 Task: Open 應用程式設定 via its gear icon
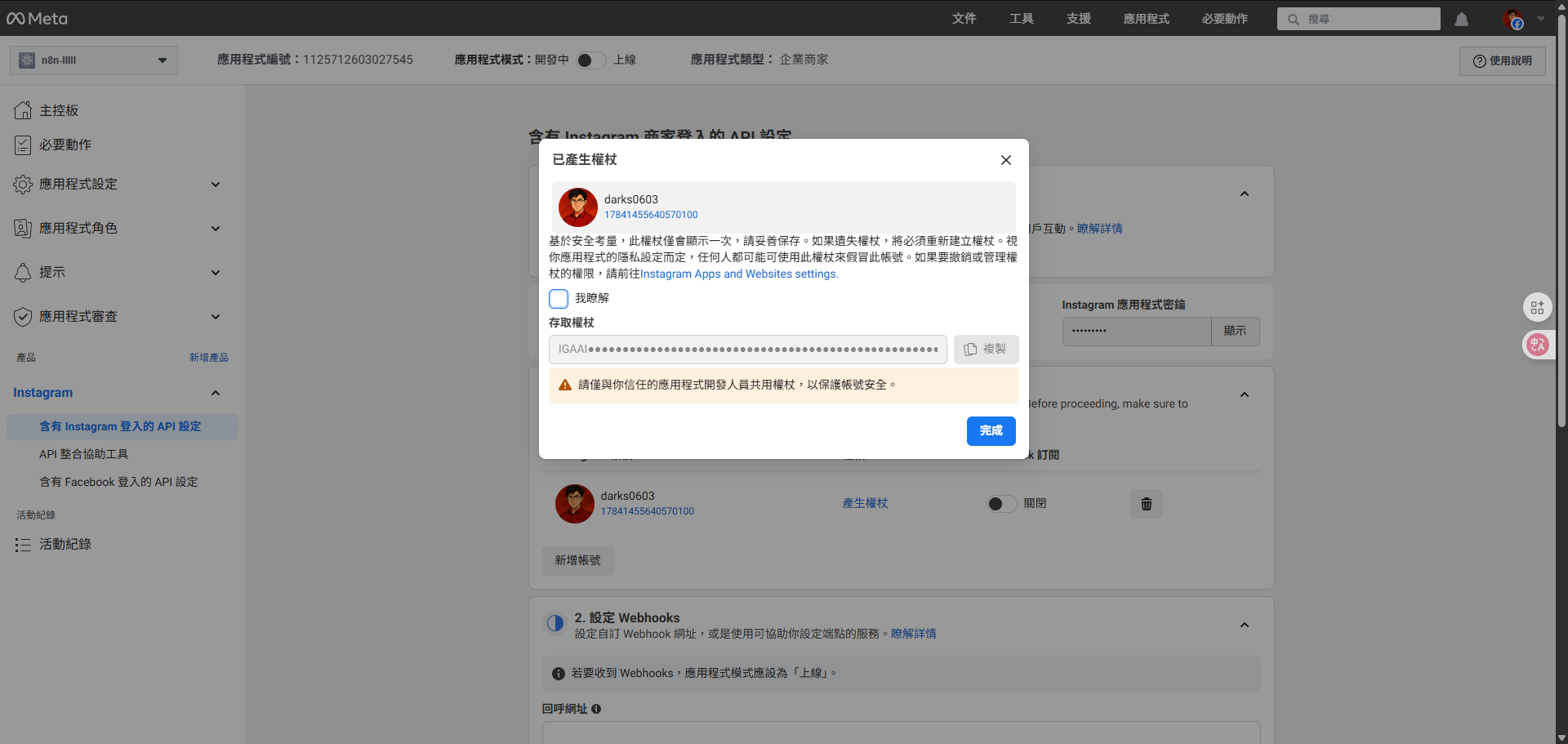23,185
